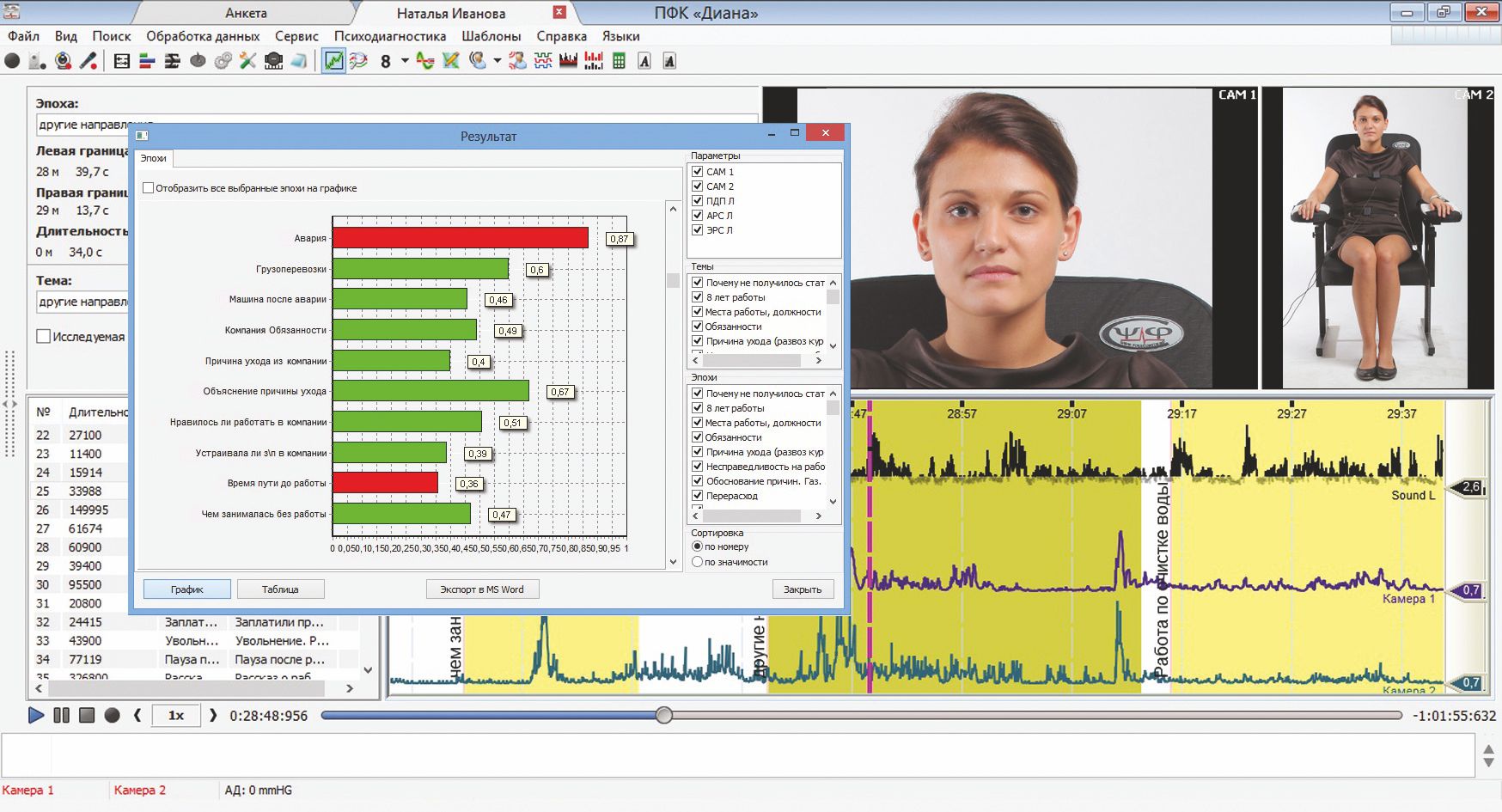This screenshot has height=812, width=1502.
Task: Click the person with signal waves icon
Action: coord(478,61)
